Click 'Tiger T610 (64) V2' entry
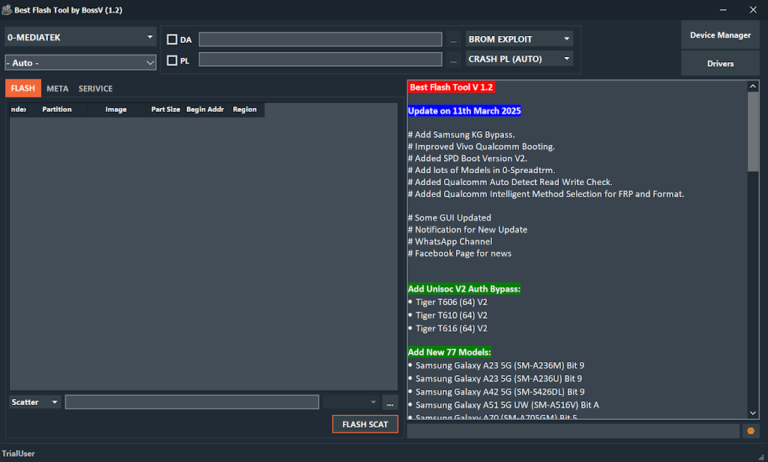Screen dimensions: 768x462 [x=451, y=316]
